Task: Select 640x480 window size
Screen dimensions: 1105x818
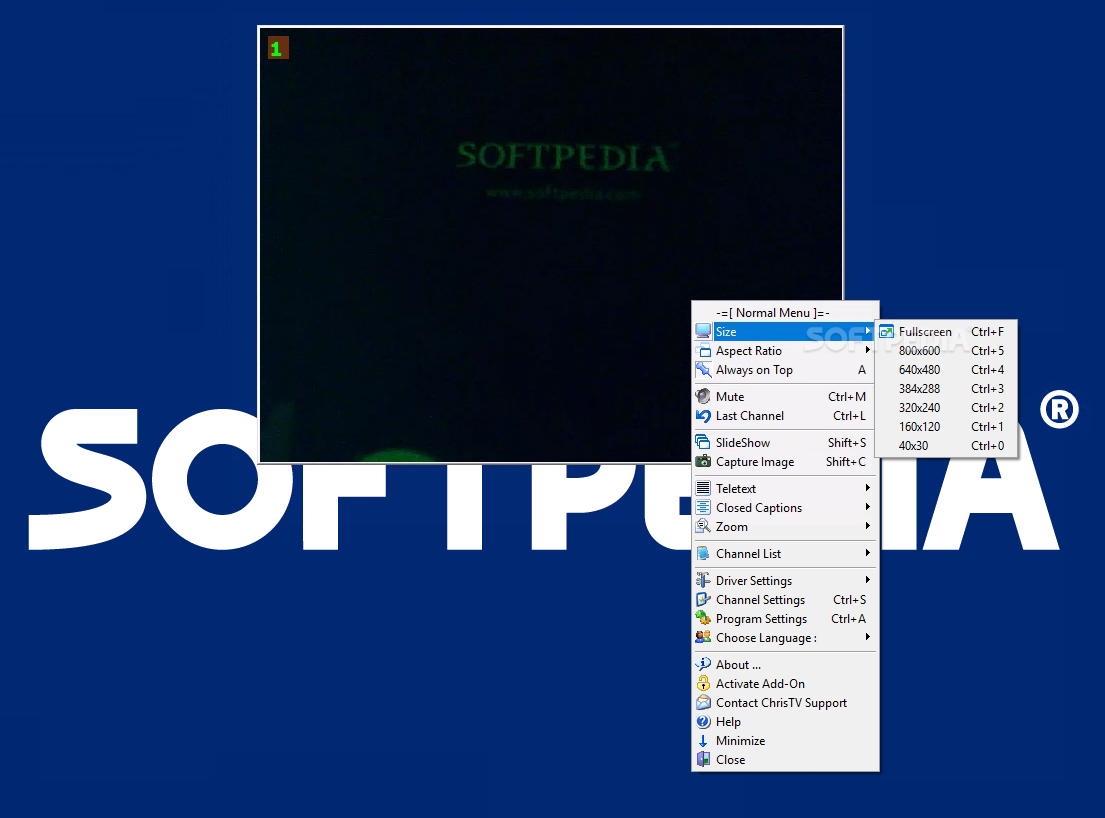Action: (x=946, y=369)
